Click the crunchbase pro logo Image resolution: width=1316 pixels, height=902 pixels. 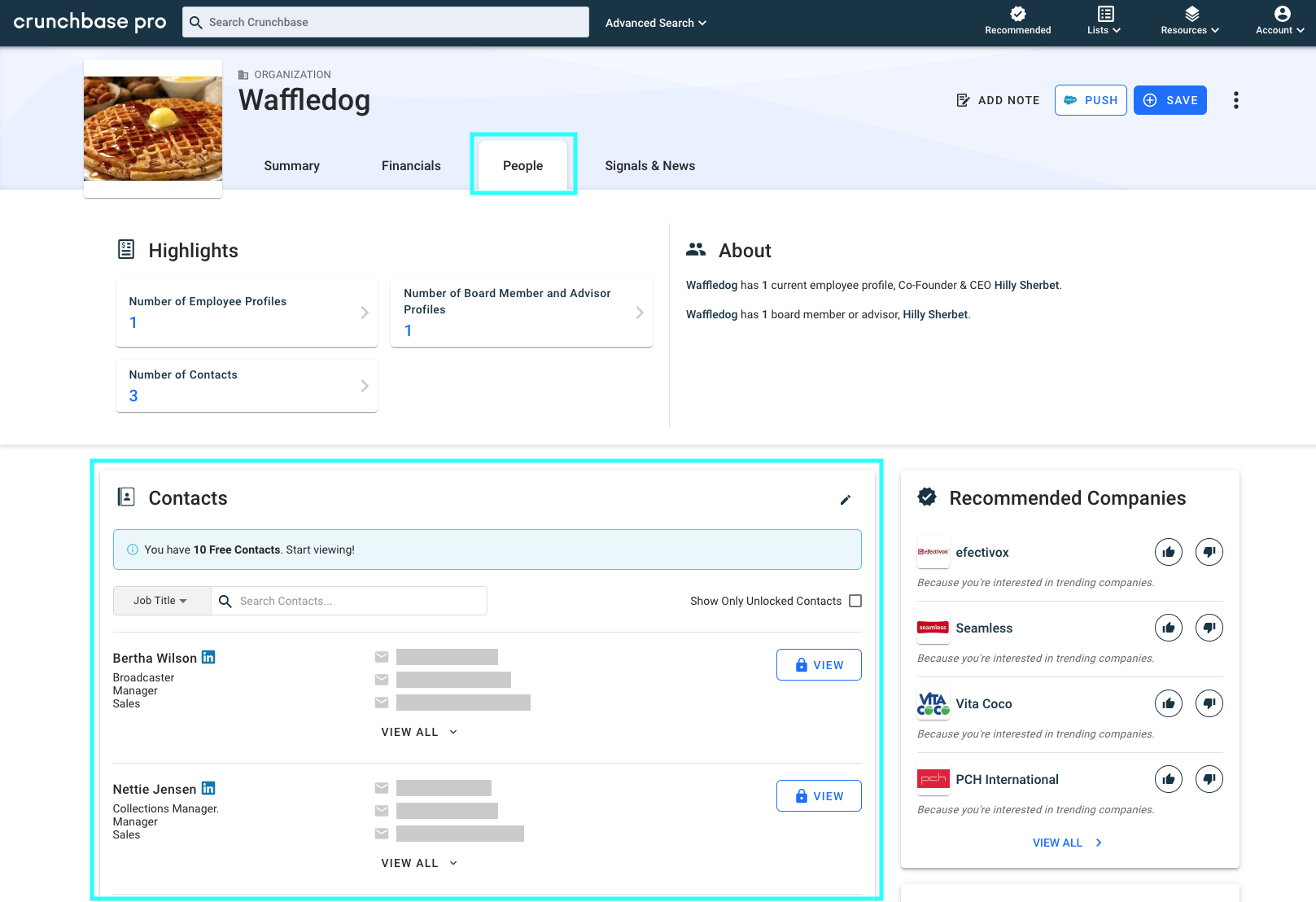click(90, 22)
